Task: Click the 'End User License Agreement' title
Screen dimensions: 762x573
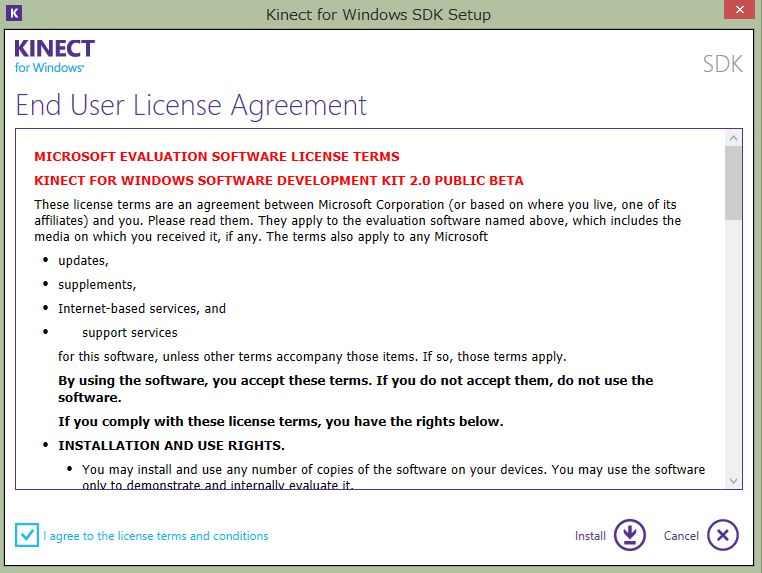Action: 191,105
